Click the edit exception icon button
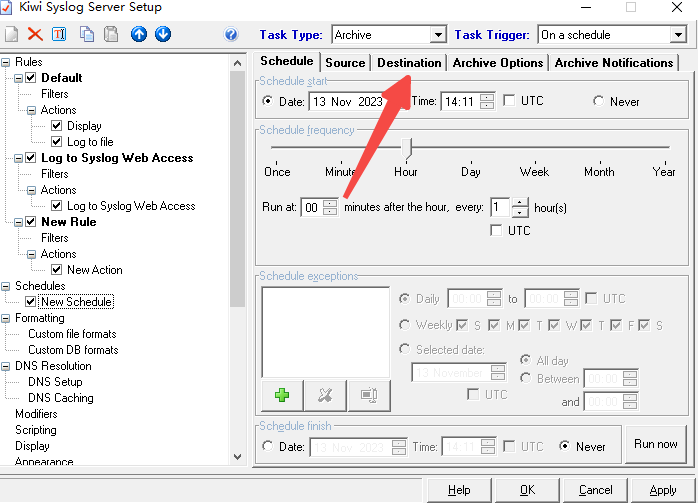The image size is (698, 503). click(x=369, y=395)
